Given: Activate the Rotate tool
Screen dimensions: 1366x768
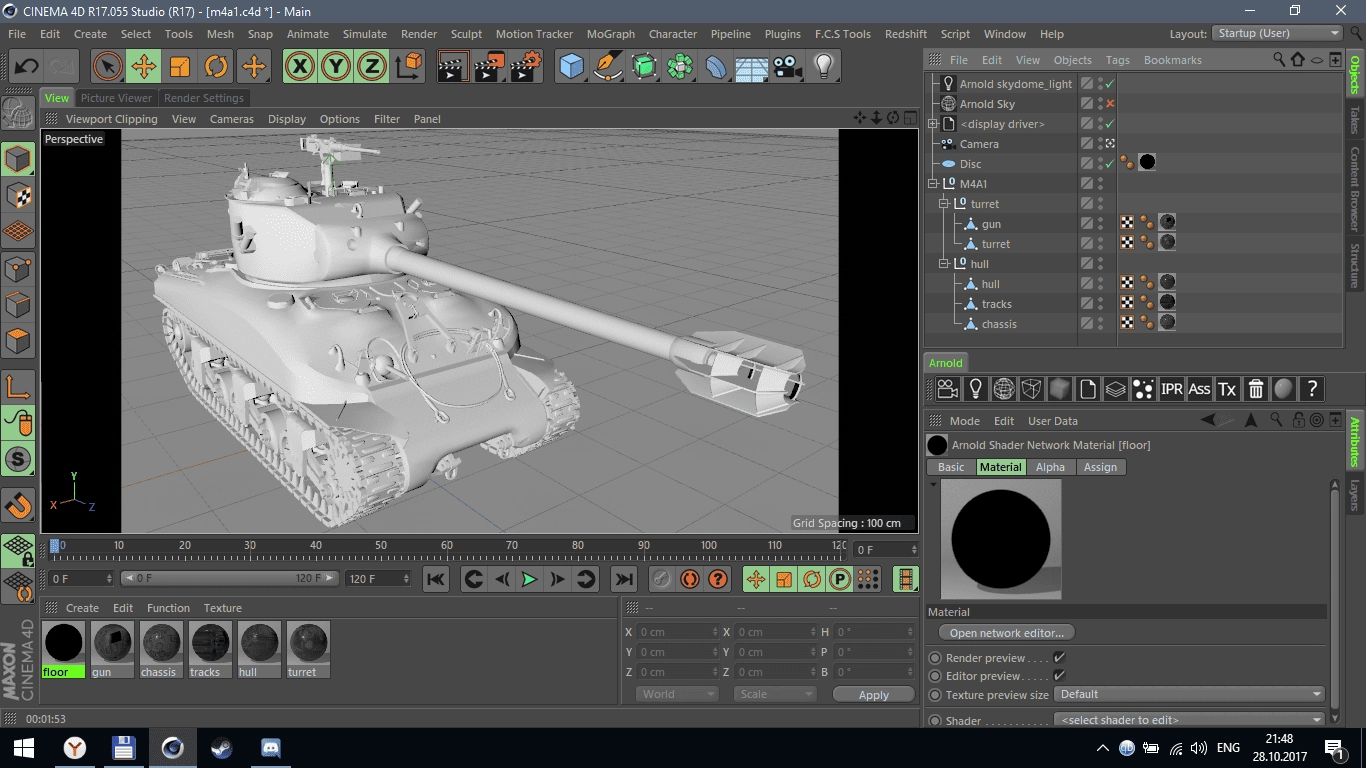Looking at the screenshot, I should coord(216,67).
